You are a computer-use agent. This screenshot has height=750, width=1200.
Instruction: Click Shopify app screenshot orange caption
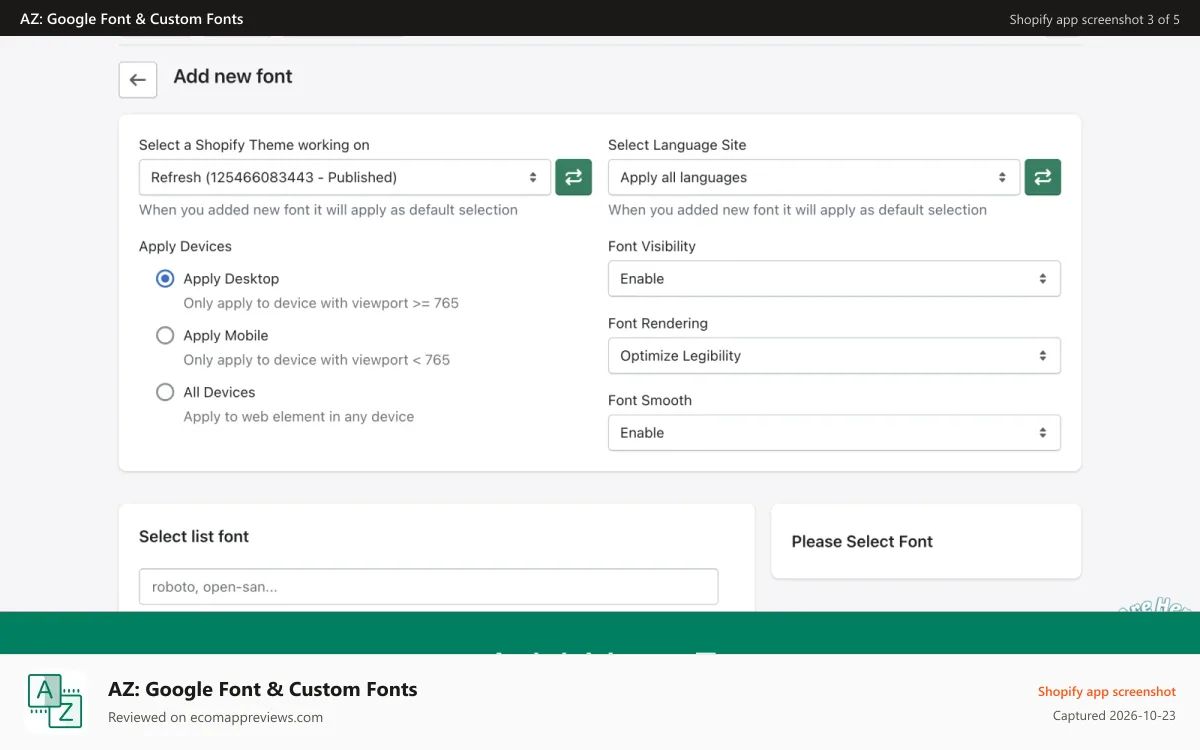[1107, 692]
